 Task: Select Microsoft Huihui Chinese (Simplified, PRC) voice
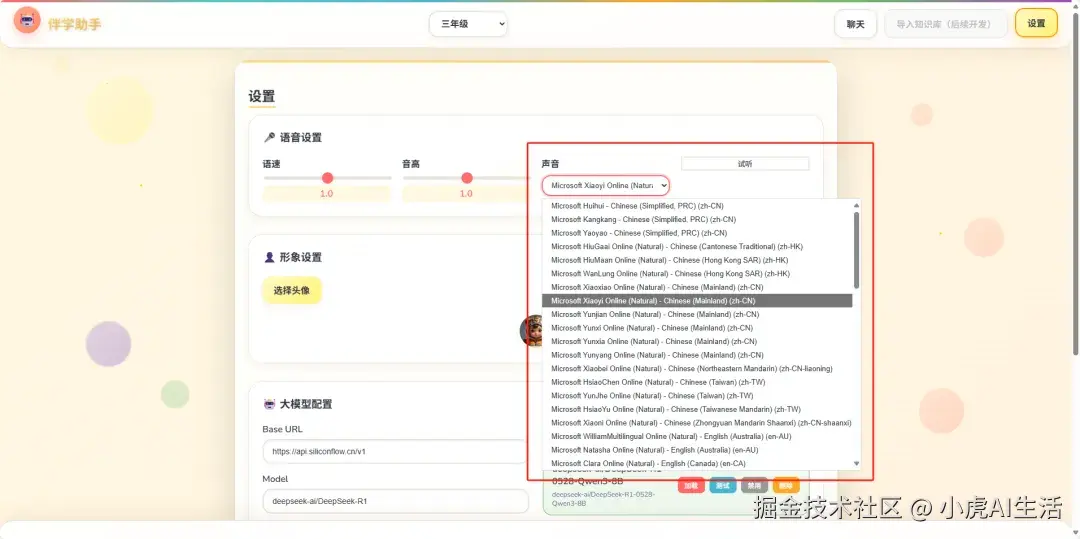[x=697, y=206]
